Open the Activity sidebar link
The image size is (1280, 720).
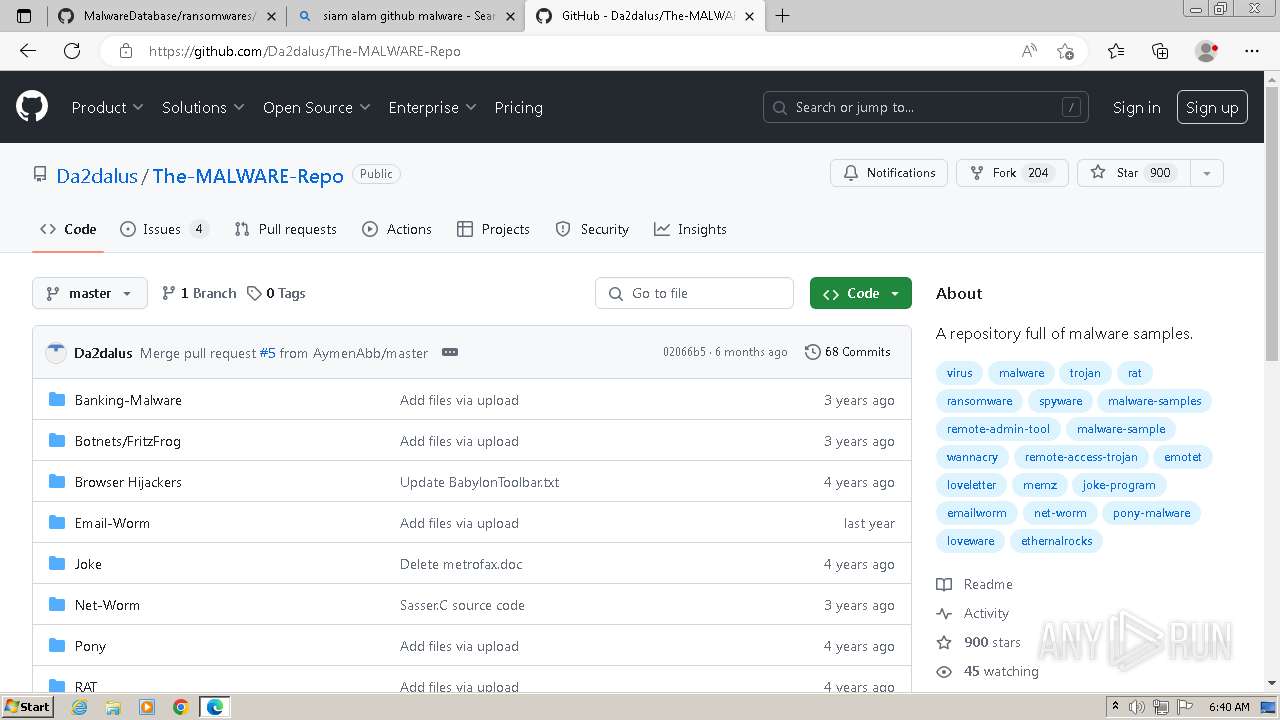[973, 613]
